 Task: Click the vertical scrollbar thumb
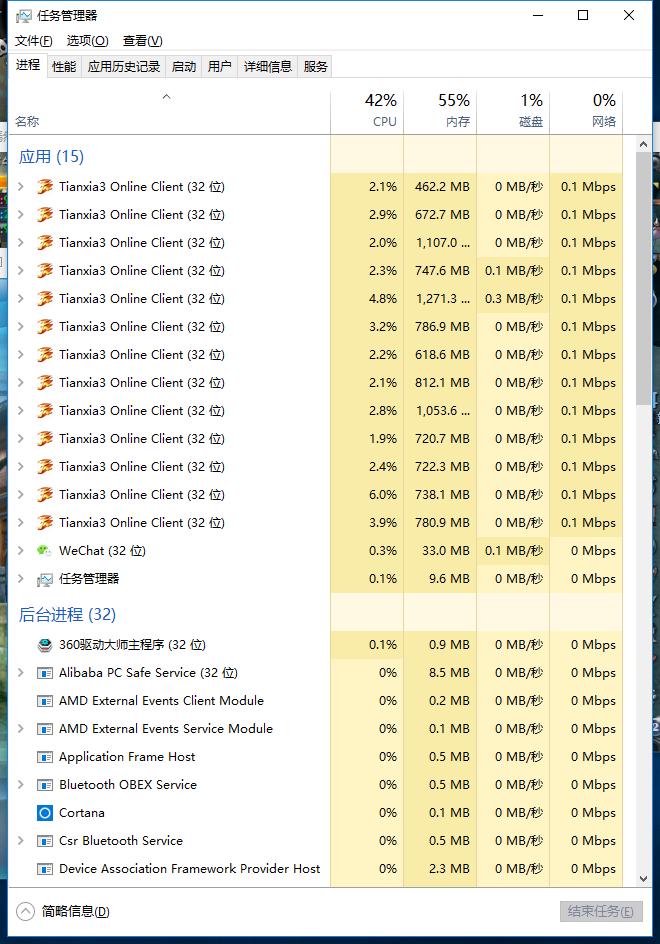(x=643, y=278)
